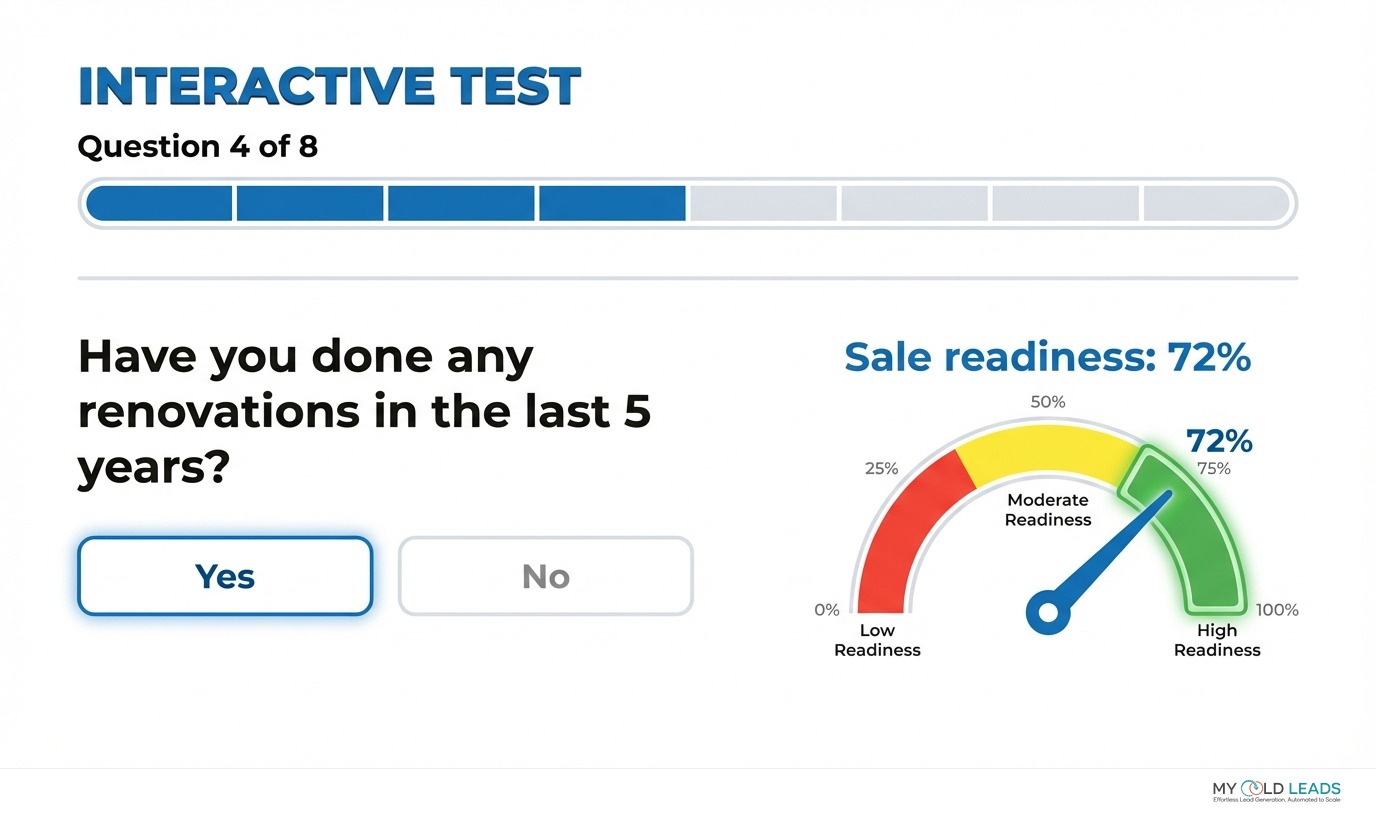Click the needle pivot circle on the gauge
The width and height of the screenshot is (1376, 813).
coord(1048,615)
